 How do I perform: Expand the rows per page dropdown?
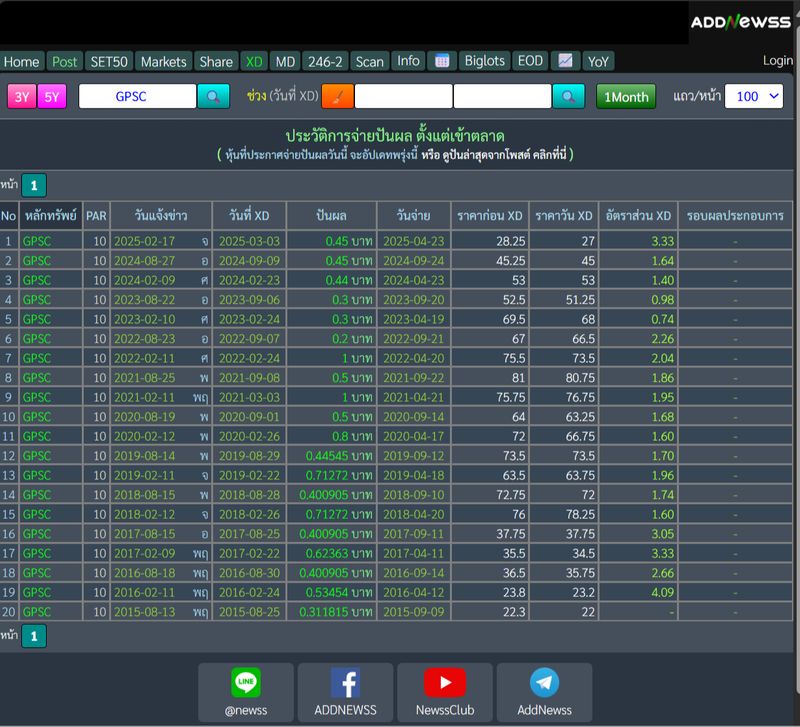pos(753,96)
